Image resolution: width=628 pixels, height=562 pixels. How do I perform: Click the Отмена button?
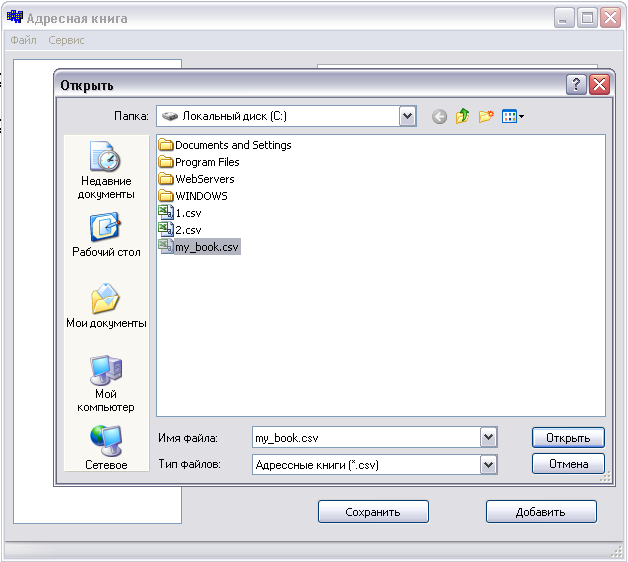click(x=568, y=463)
